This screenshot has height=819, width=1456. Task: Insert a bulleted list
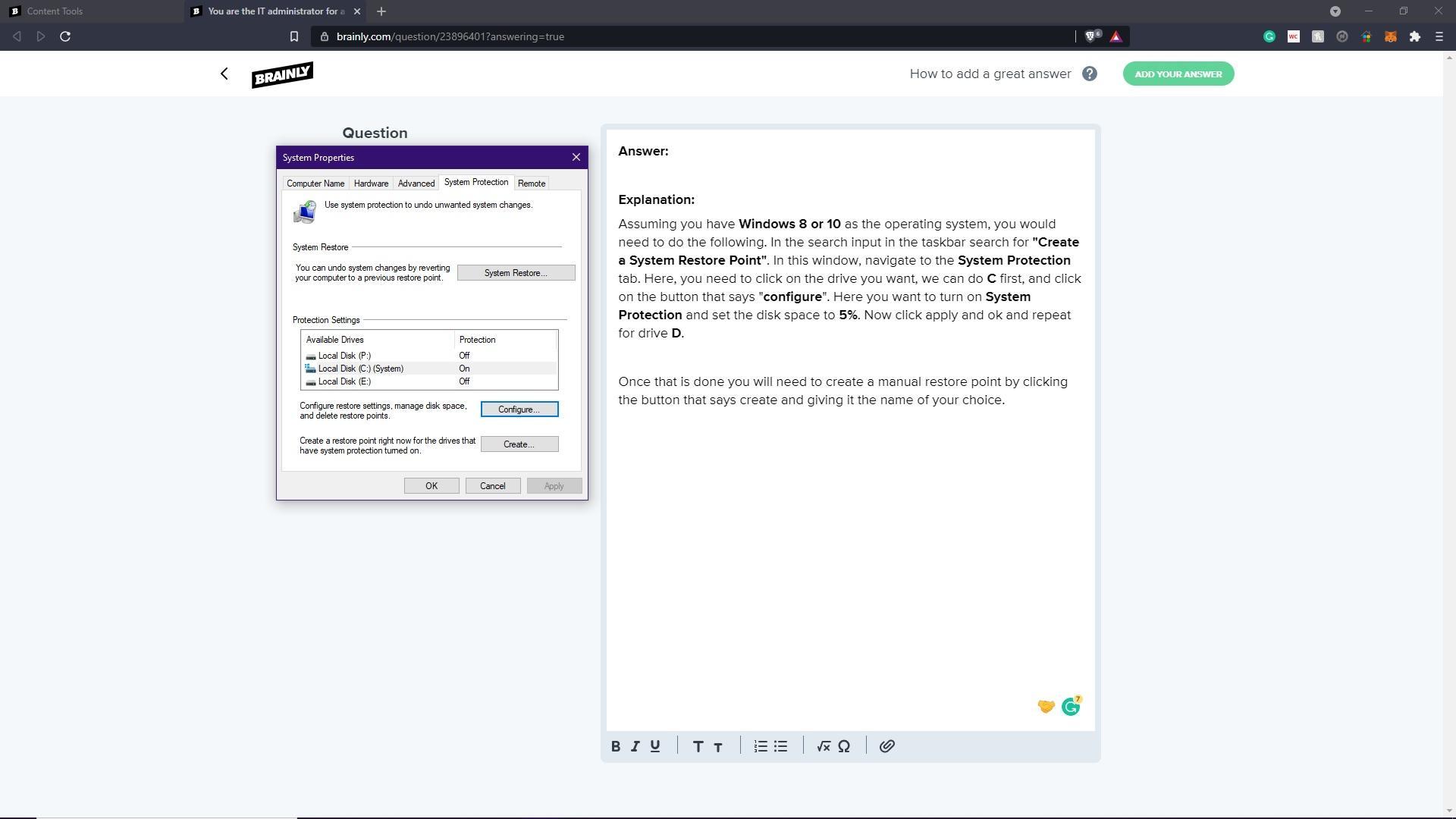pyautogui.click(x=780, y=746)
